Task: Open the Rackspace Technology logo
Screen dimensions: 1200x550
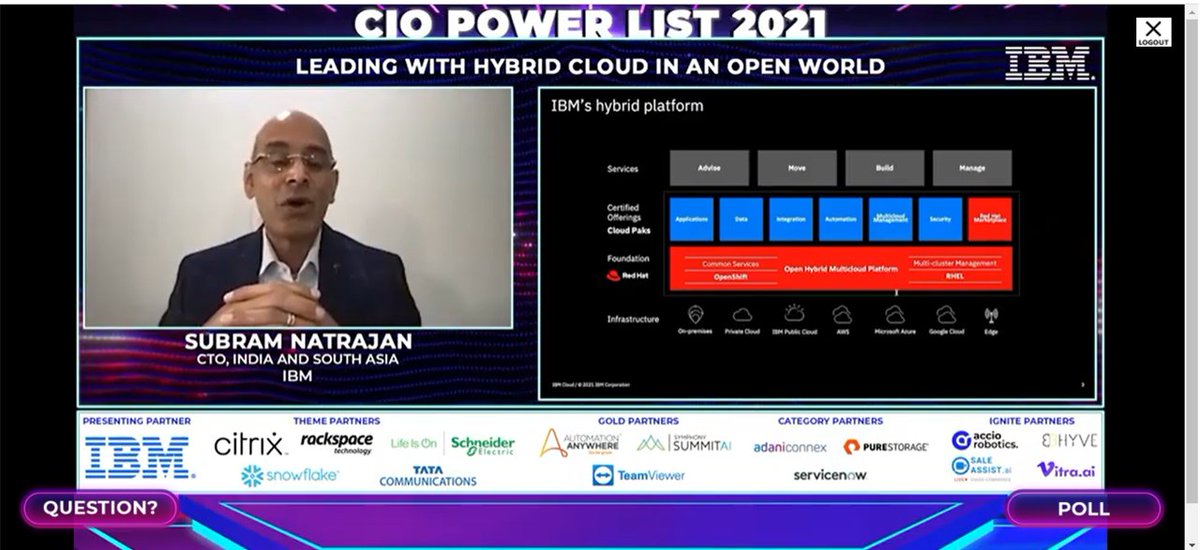Action: point(336,443)
